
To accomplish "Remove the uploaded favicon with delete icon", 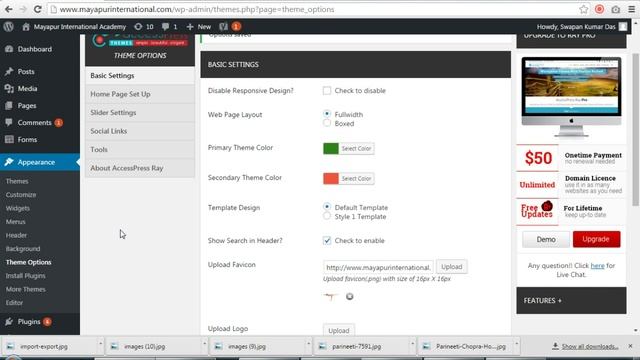I will 349,297.
